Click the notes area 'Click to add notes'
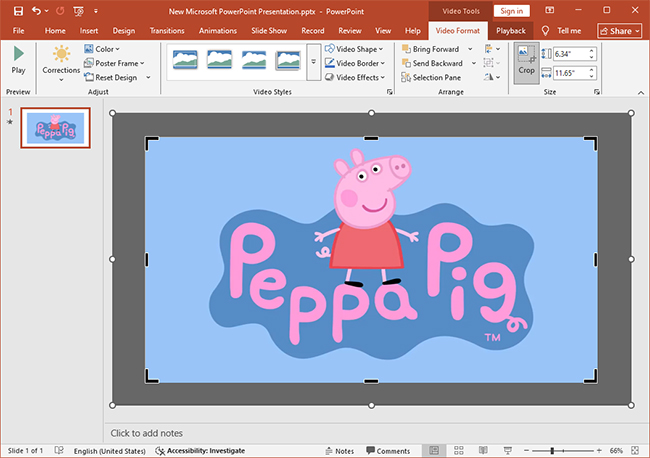 pos(147,433)
